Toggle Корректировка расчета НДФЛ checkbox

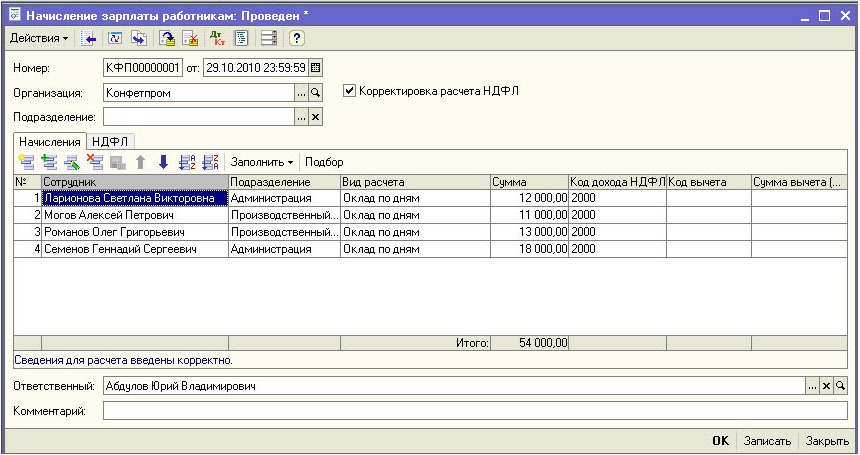tap(349, 90)
